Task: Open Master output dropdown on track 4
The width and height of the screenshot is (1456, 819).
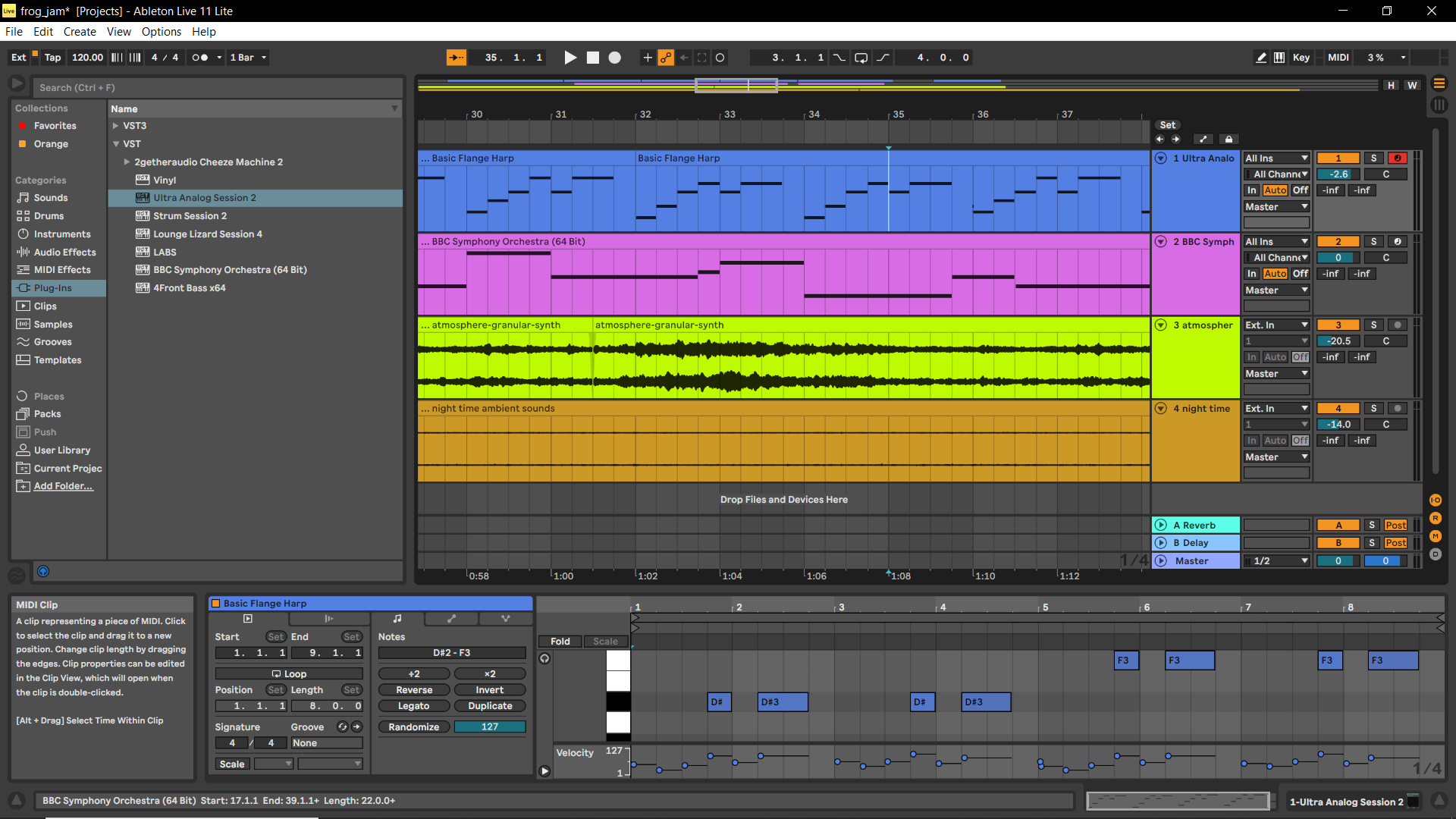Action: (x=1277, y=457)
